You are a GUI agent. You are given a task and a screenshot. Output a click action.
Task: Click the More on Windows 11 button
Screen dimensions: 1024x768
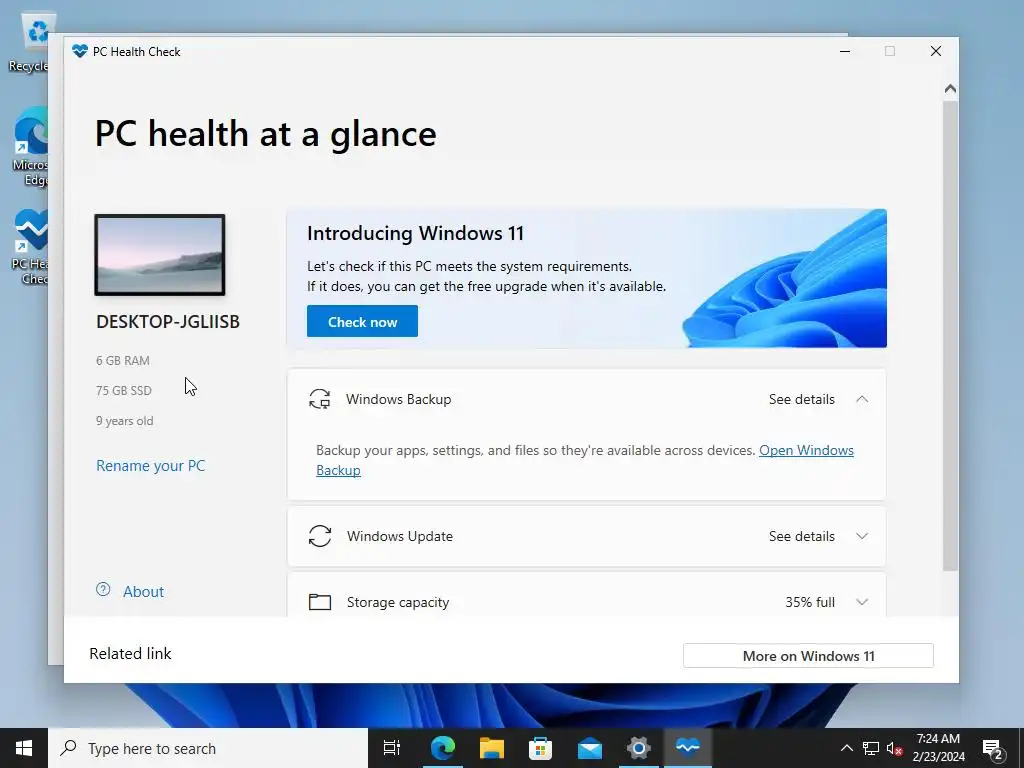click(x=808, y=656)
